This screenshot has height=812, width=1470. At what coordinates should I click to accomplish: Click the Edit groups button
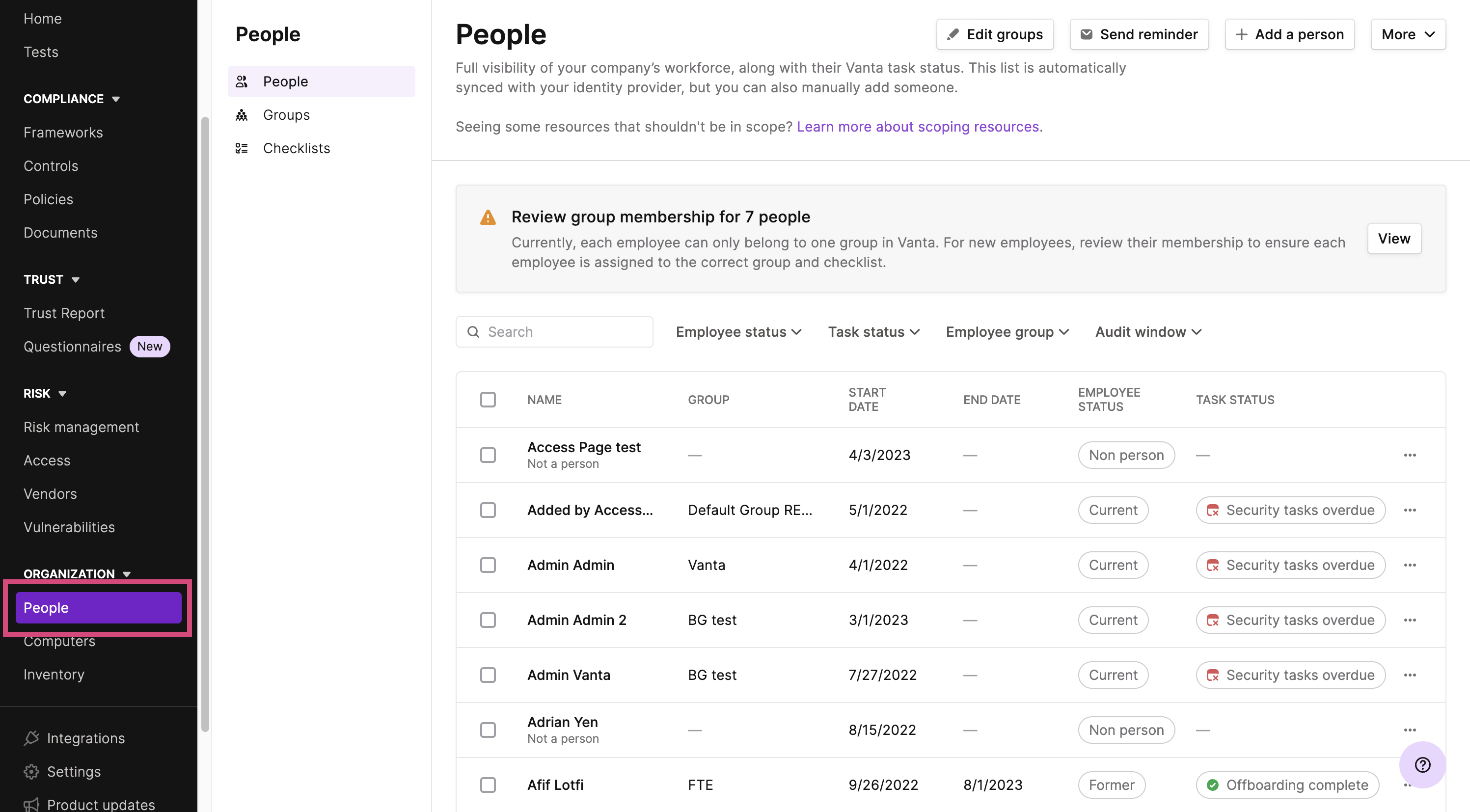point(995,34)
